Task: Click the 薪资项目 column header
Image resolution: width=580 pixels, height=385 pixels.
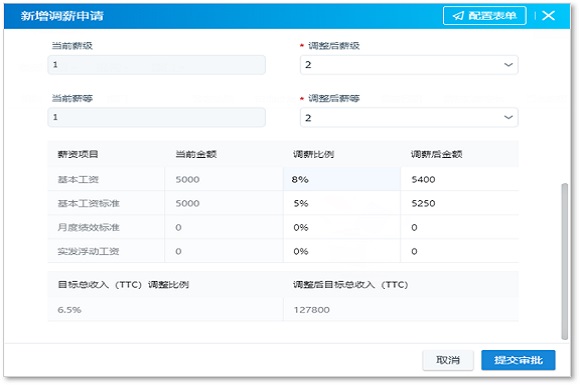Action: (78, 154)
